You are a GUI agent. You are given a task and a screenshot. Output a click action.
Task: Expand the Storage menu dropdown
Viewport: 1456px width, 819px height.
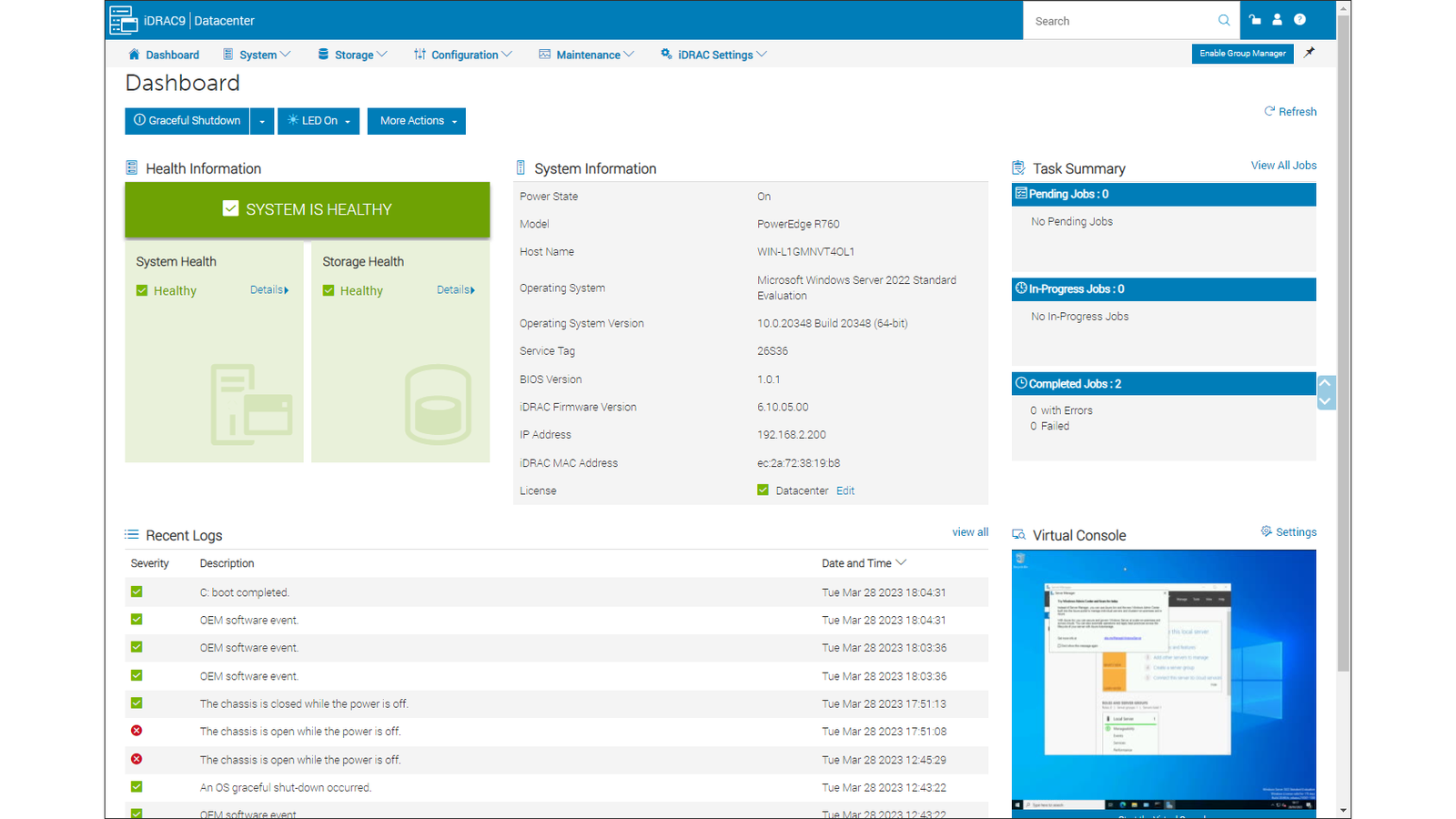click(x=353, y=54)
